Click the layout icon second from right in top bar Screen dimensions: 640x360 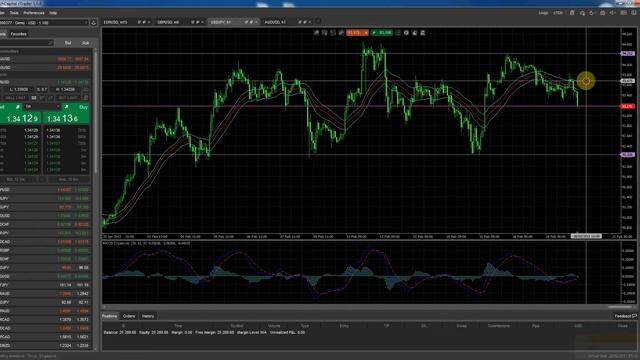623,13
